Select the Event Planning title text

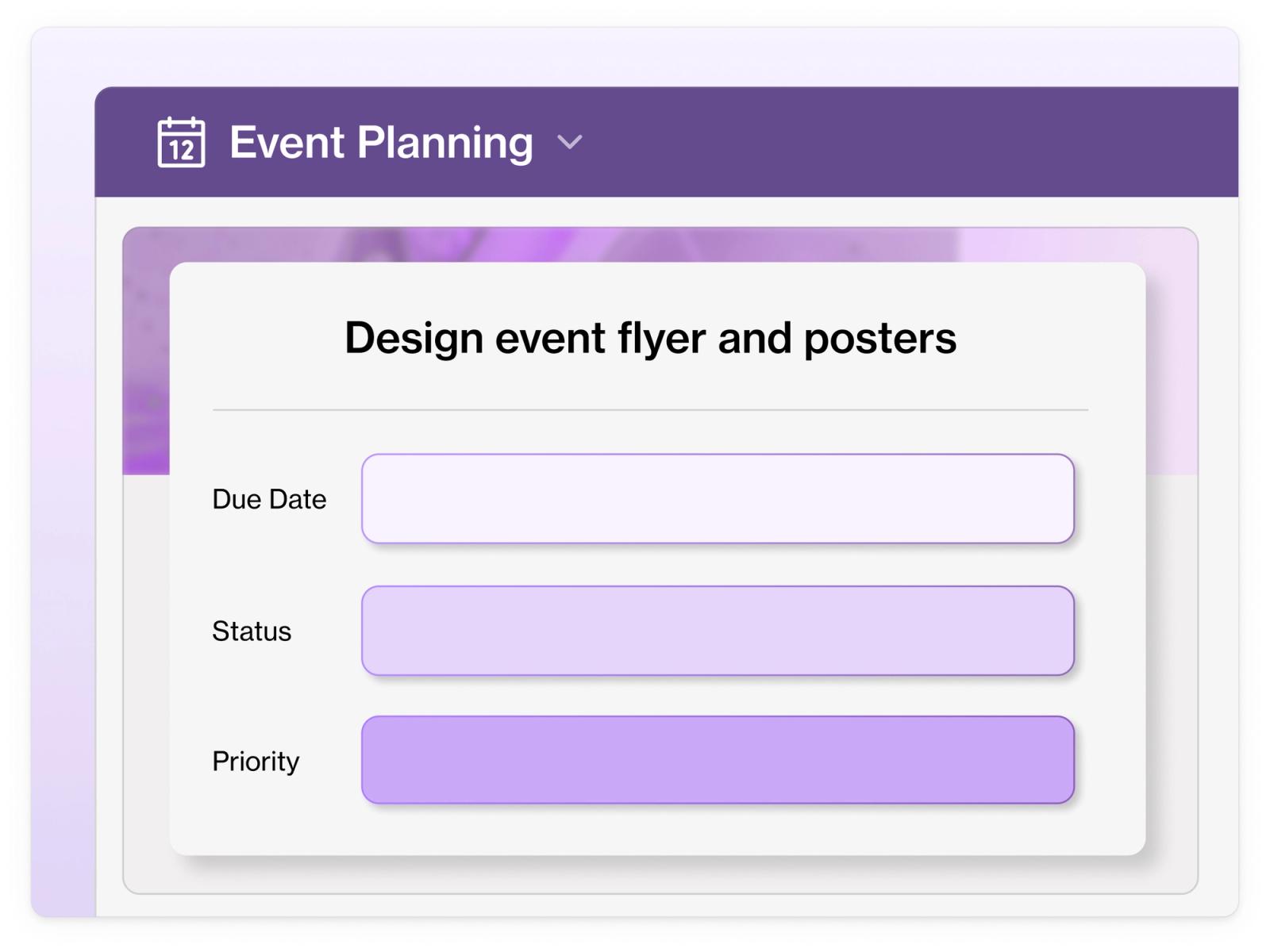click(381, 143)
